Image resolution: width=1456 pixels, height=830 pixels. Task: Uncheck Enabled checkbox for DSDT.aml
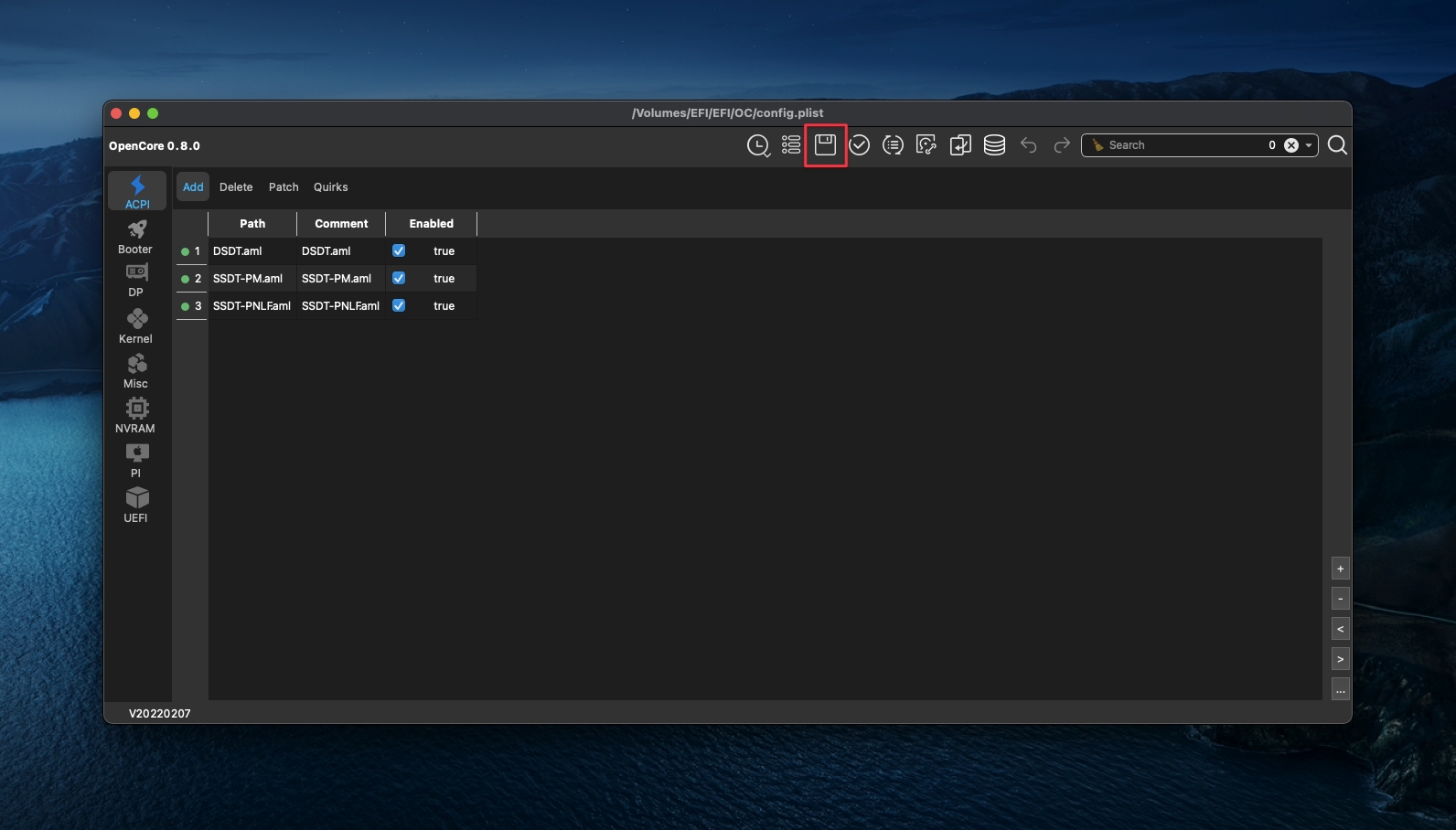coord(399,250)
